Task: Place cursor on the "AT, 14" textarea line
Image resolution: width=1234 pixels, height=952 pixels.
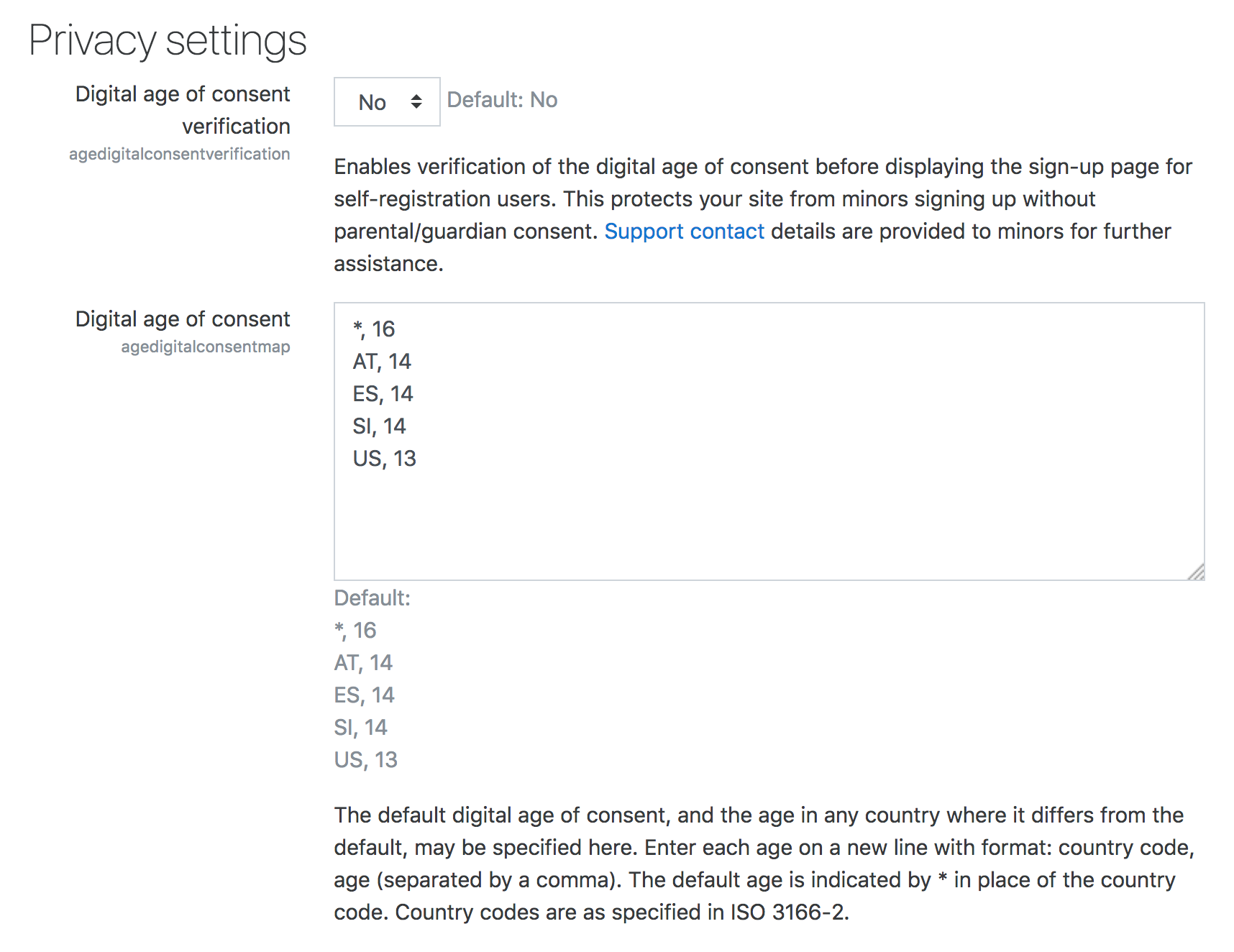Action: 382,362
